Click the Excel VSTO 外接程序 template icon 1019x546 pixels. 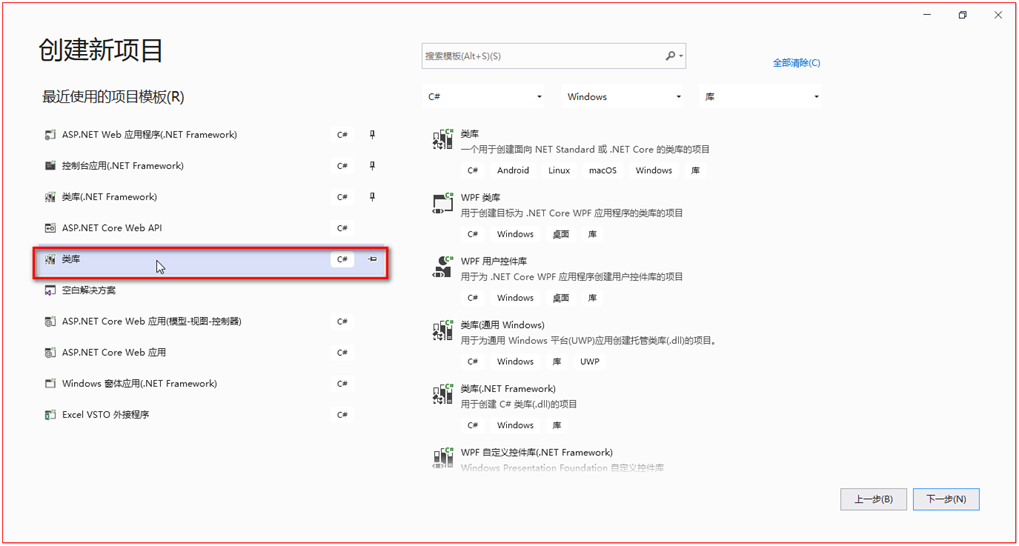pyautogui.click(x=50, y=415)
